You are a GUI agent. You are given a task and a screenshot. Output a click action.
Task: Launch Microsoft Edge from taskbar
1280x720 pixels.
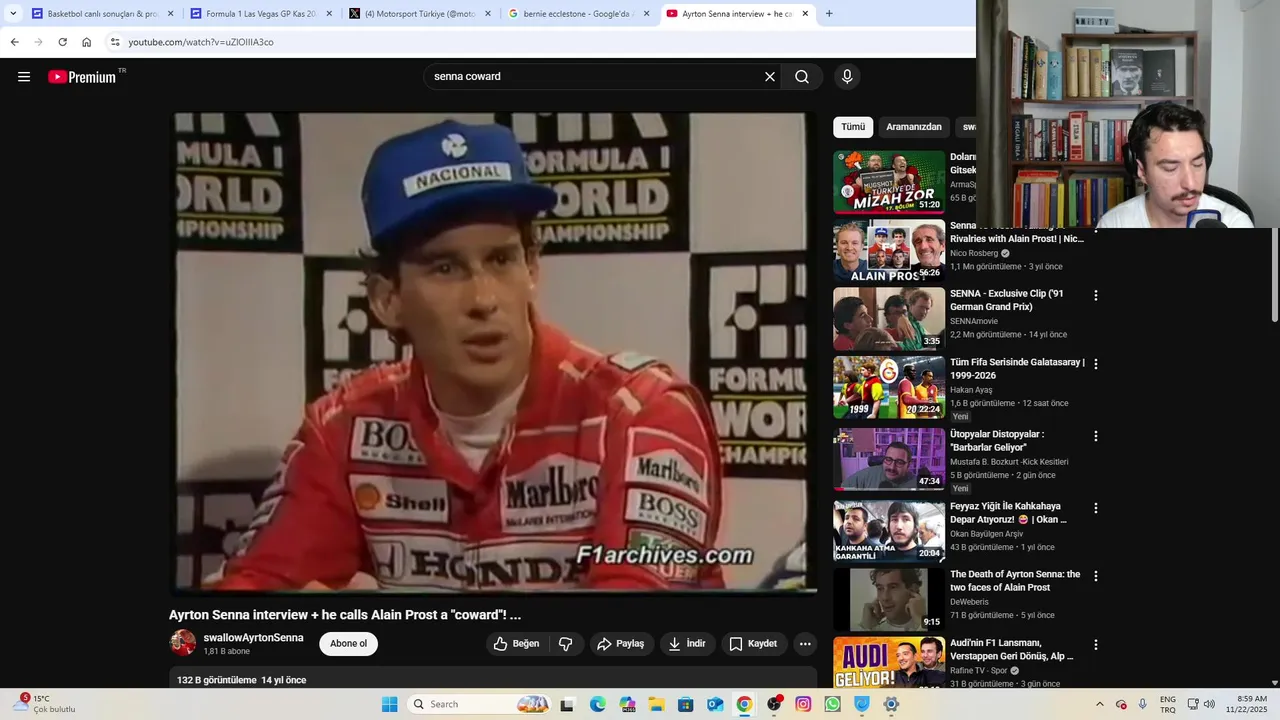pyautogui.click(x=597, y=704)
